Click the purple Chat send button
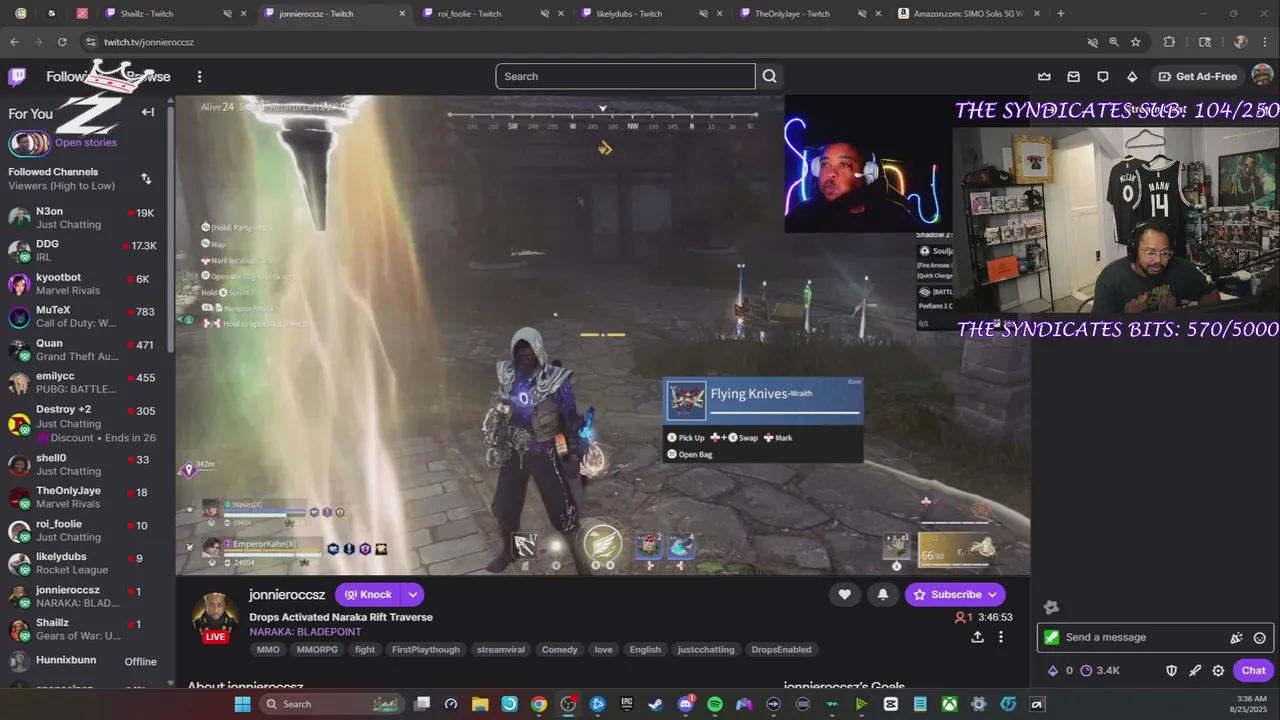The height and width of the screenshot is (720, 1280). pyautogui.click(x=1253, y=671)
